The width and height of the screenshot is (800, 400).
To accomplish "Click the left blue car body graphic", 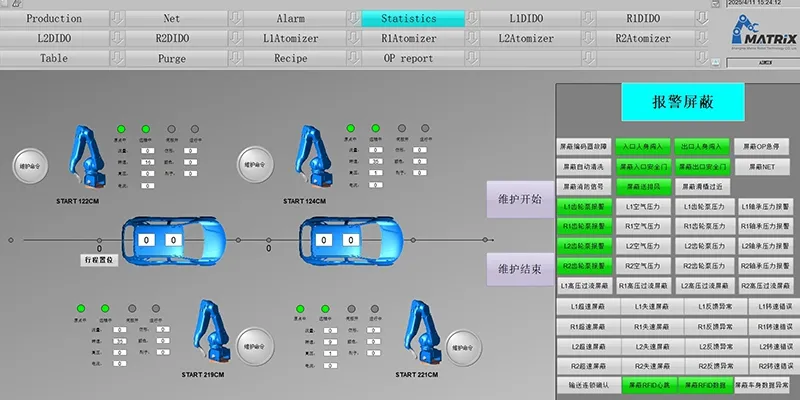I will pos(173,240).
